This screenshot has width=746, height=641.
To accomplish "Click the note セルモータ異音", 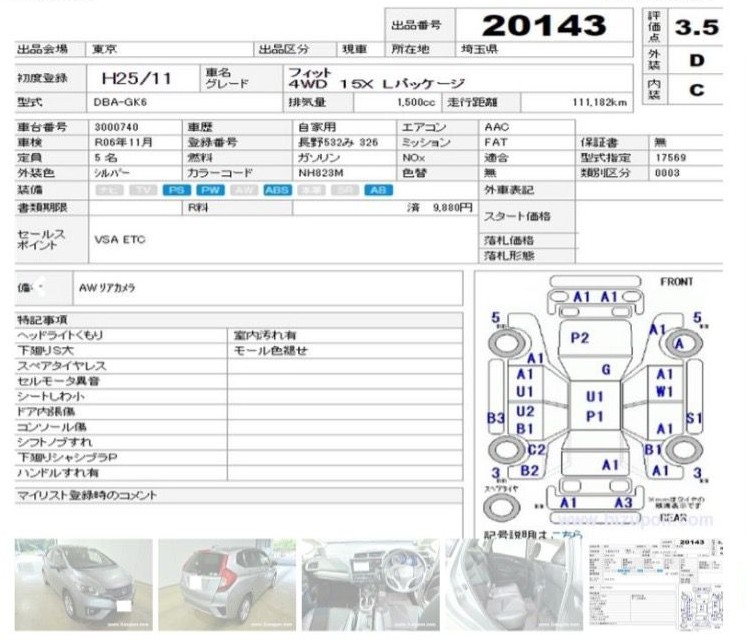I will (x=58, y=381).
